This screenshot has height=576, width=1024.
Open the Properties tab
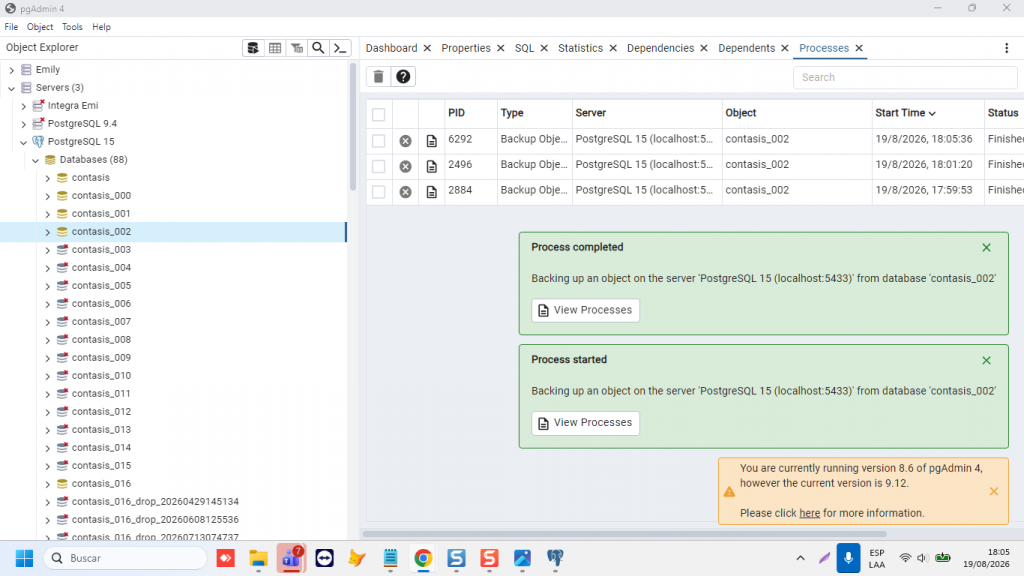point(466,48)
